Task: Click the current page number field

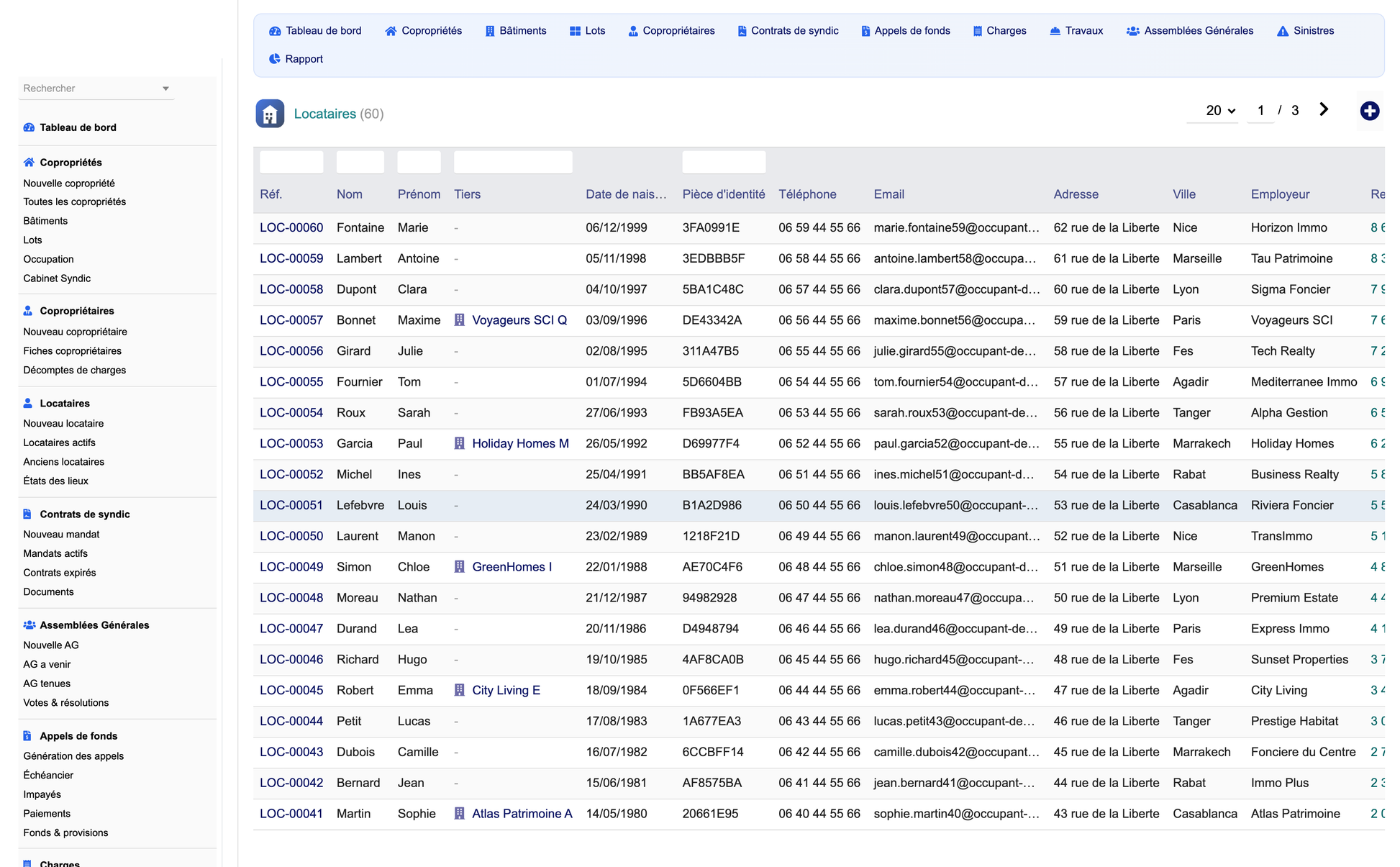Action: coord(1260,111)
